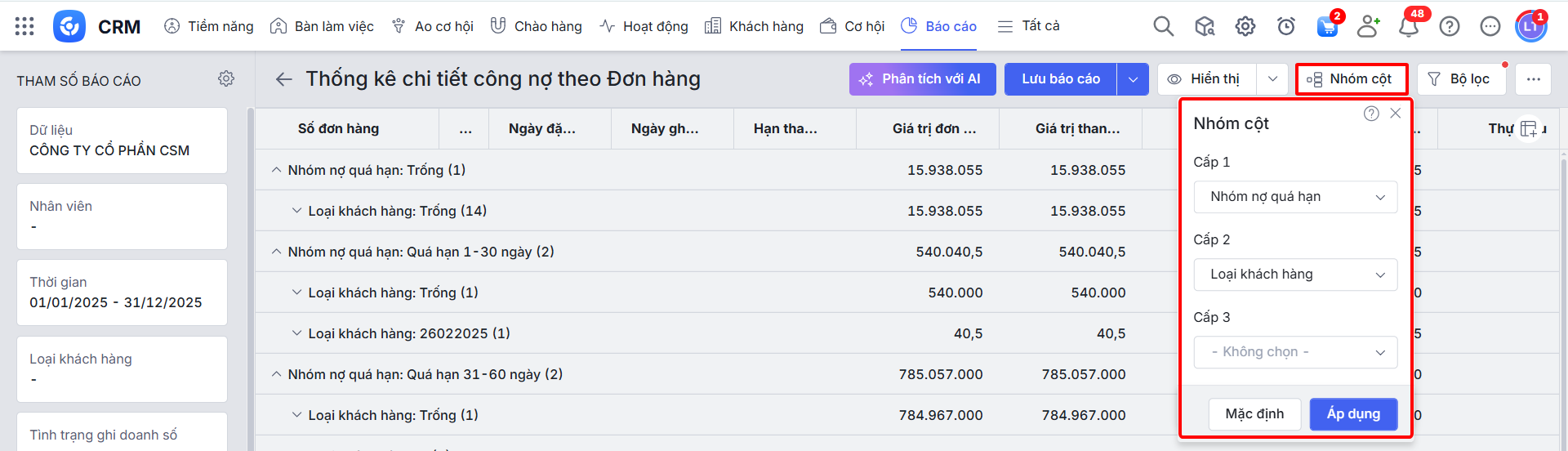1568x451 pixels.
Task: Click the Phân tích với AI button
Action: point(922,79)
